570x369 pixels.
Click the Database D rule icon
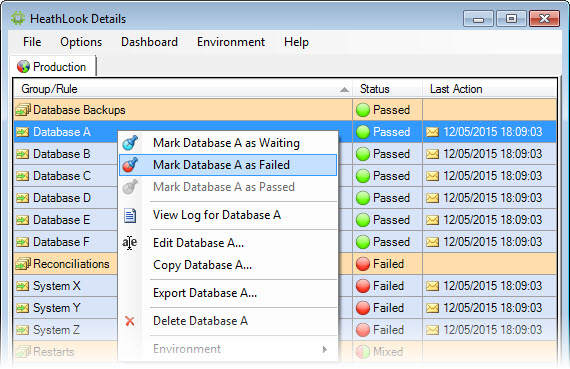23,198
